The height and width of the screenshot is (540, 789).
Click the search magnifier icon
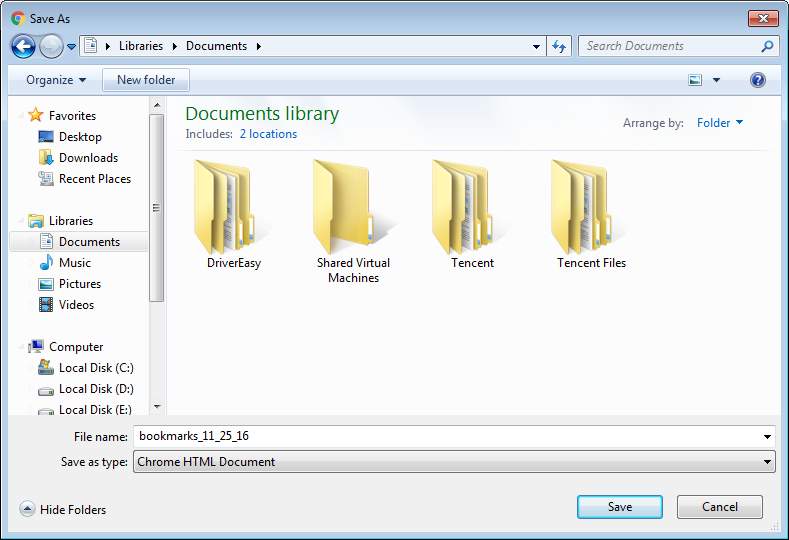(x=767, y=46)
